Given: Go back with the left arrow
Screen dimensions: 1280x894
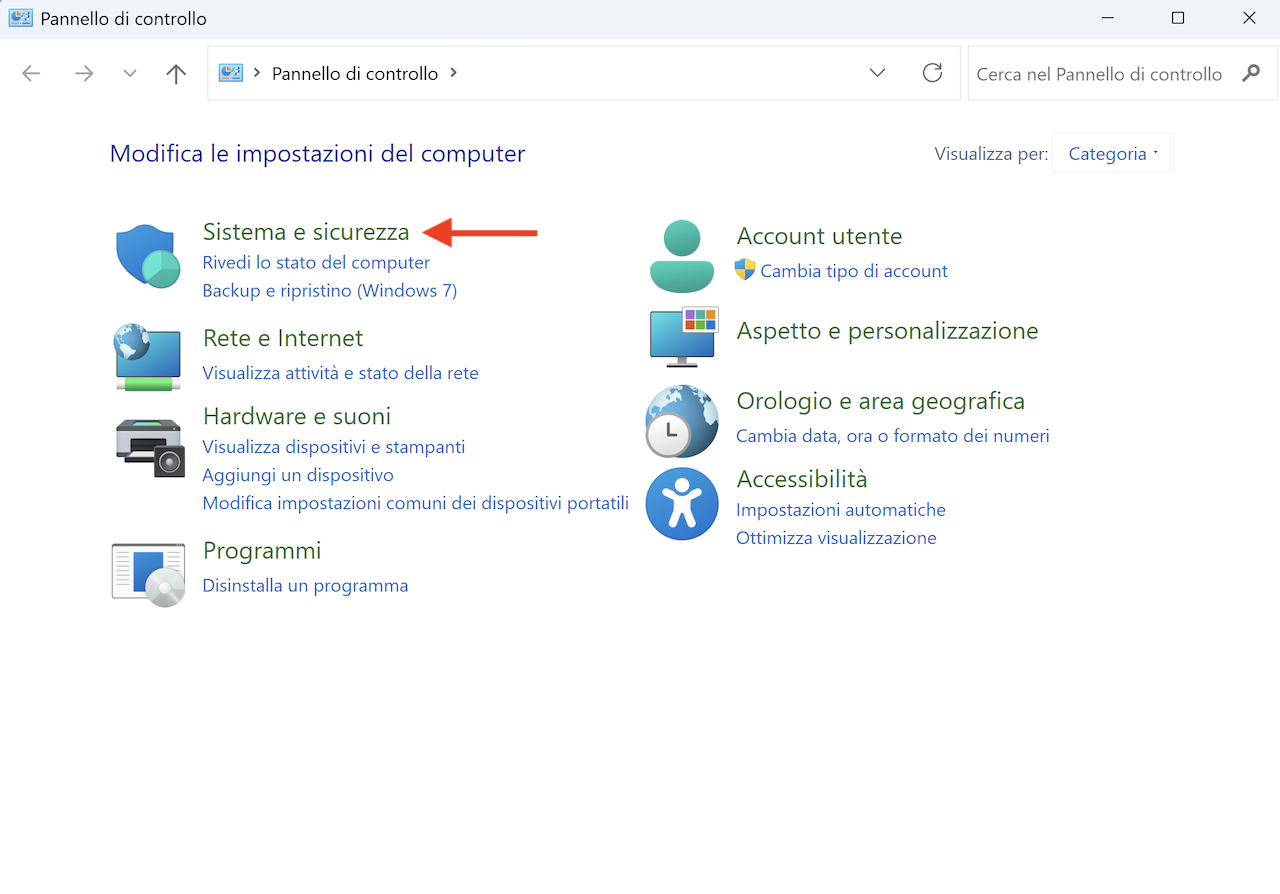Looking at the screenshot, I should (31, 73).
